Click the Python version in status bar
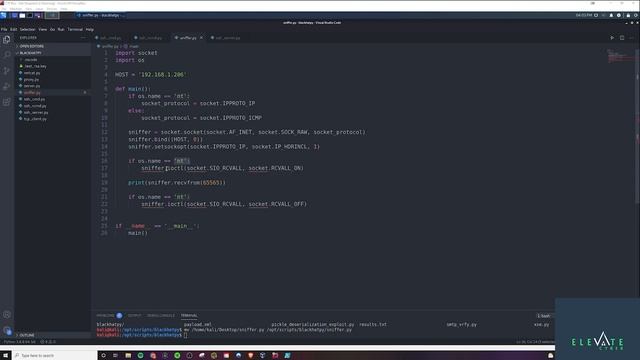This screenshot has height=360, width=640. 20,342
